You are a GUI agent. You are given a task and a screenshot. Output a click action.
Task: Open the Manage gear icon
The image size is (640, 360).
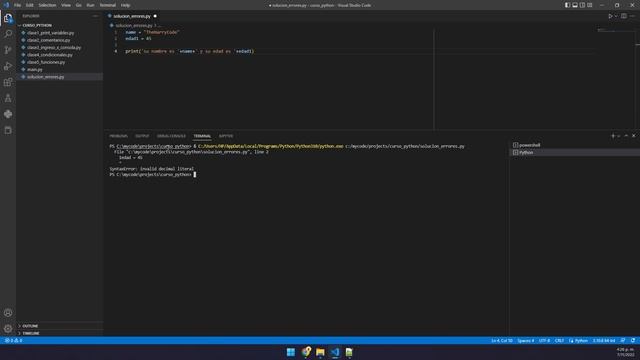click(8, 329)
